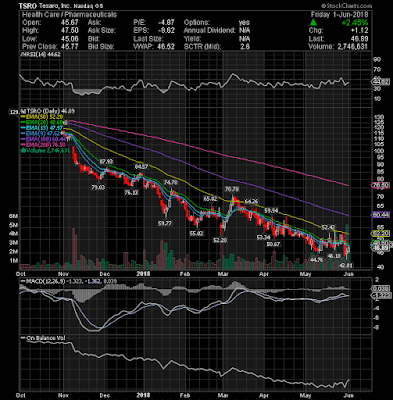Click the 2018 year label on axis
Screen dimensions: 393x400
pos(143,274)
